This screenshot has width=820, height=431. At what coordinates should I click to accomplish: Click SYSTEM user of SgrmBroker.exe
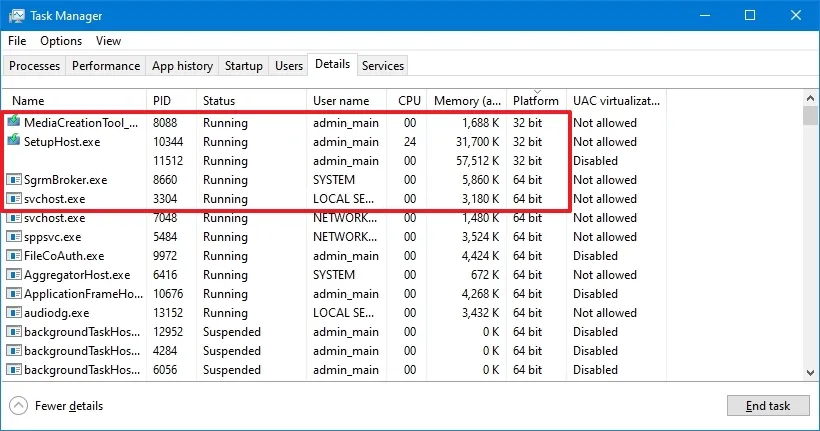[x=334, y=180]
